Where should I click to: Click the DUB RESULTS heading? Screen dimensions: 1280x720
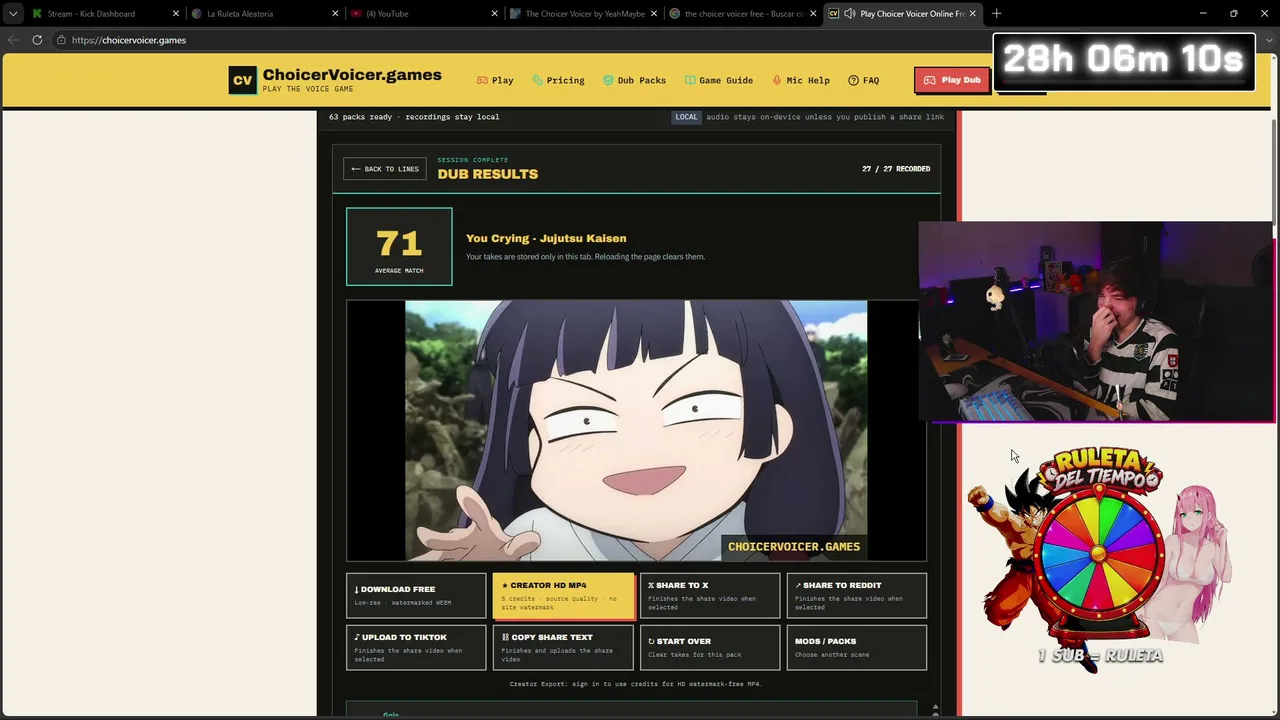(488, 174)
